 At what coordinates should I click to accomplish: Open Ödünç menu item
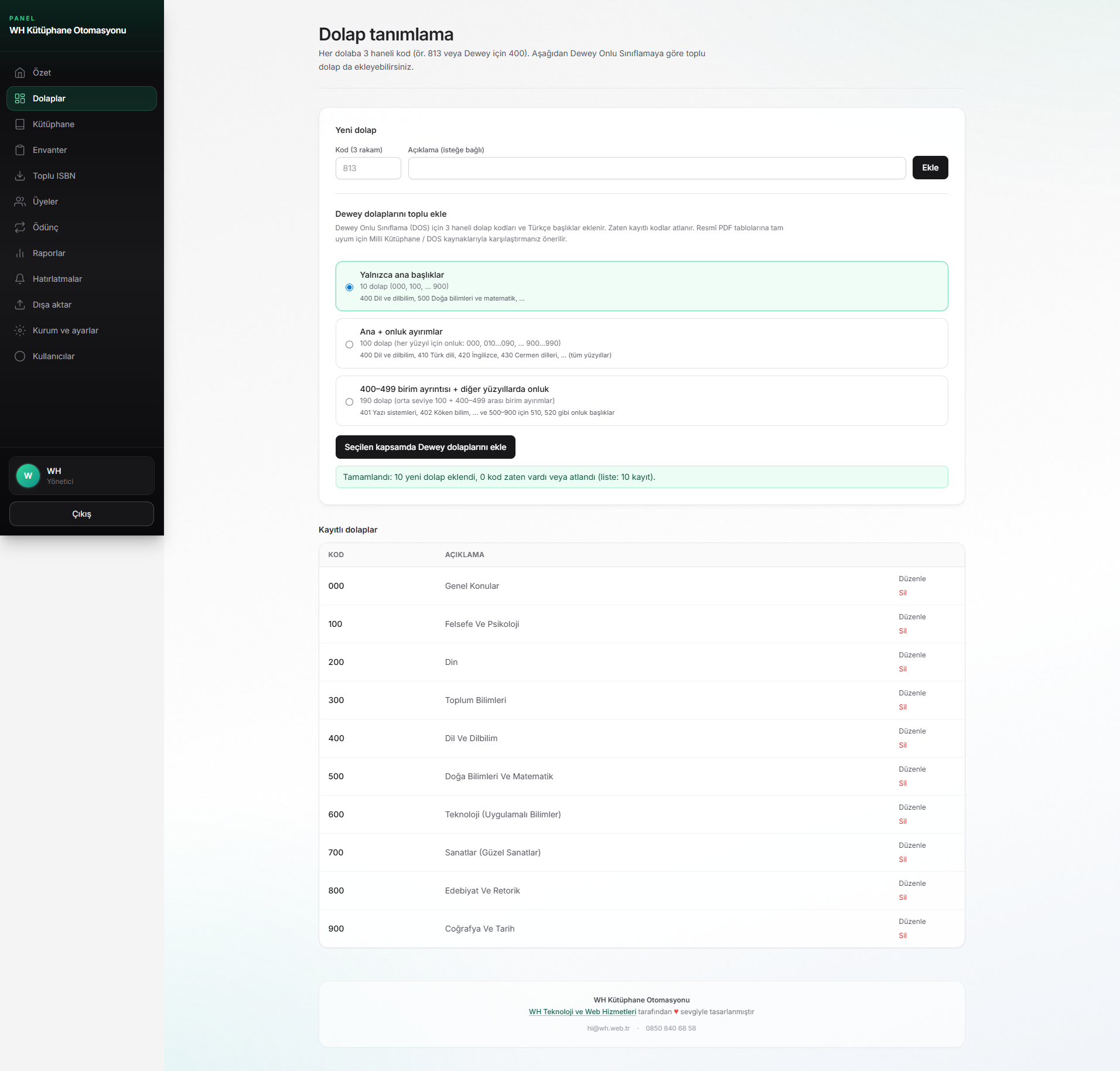[81, 227]
